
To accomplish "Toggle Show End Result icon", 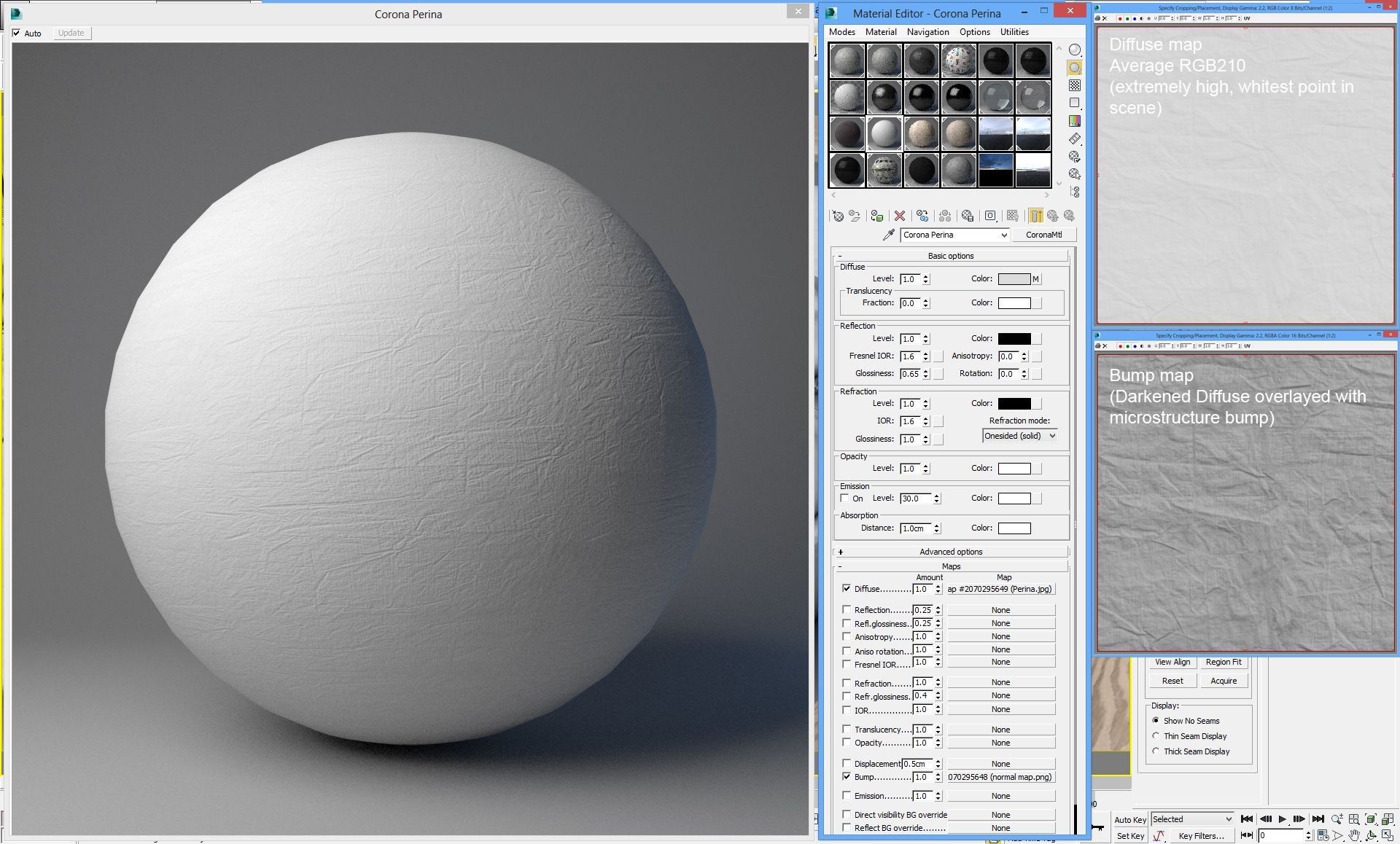I will tap(1036, 216).
